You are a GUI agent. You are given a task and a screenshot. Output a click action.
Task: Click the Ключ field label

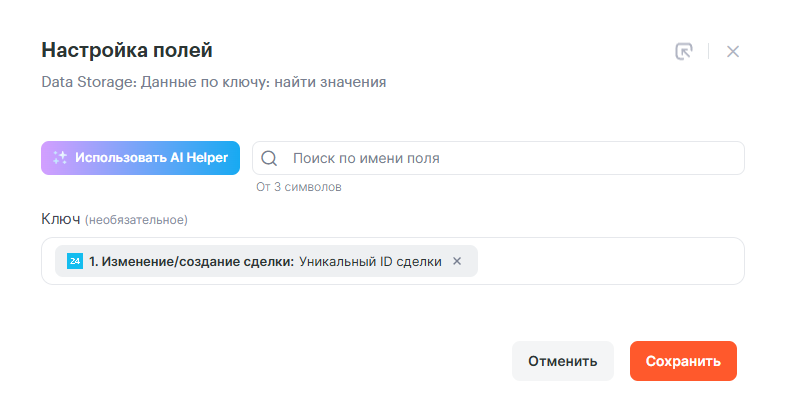(60, 218)
